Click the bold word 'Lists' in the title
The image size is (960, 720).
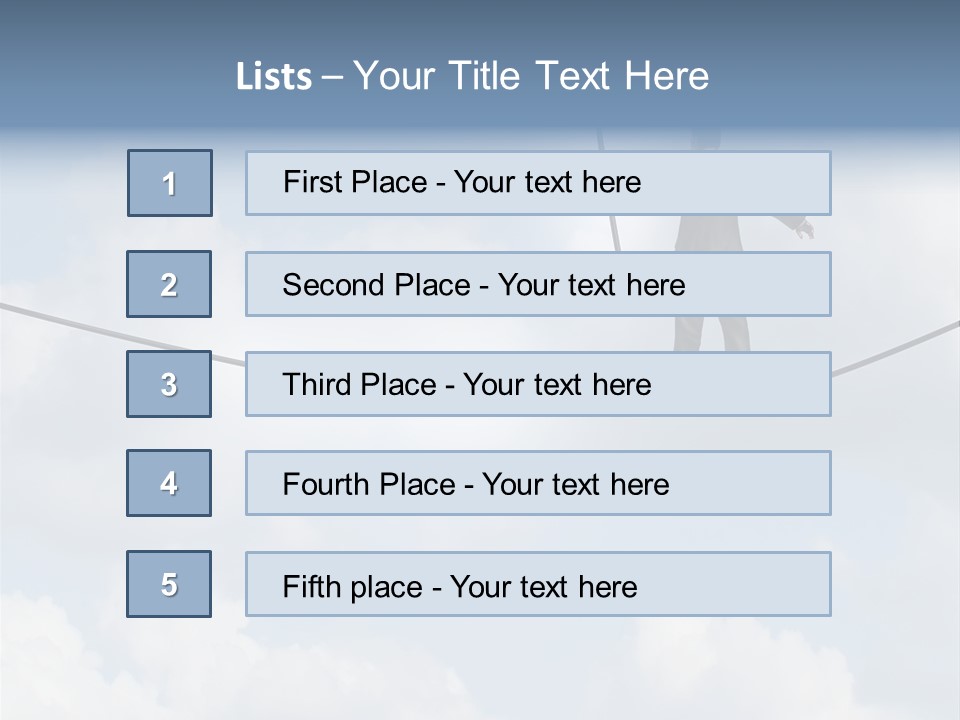point(274,77)
